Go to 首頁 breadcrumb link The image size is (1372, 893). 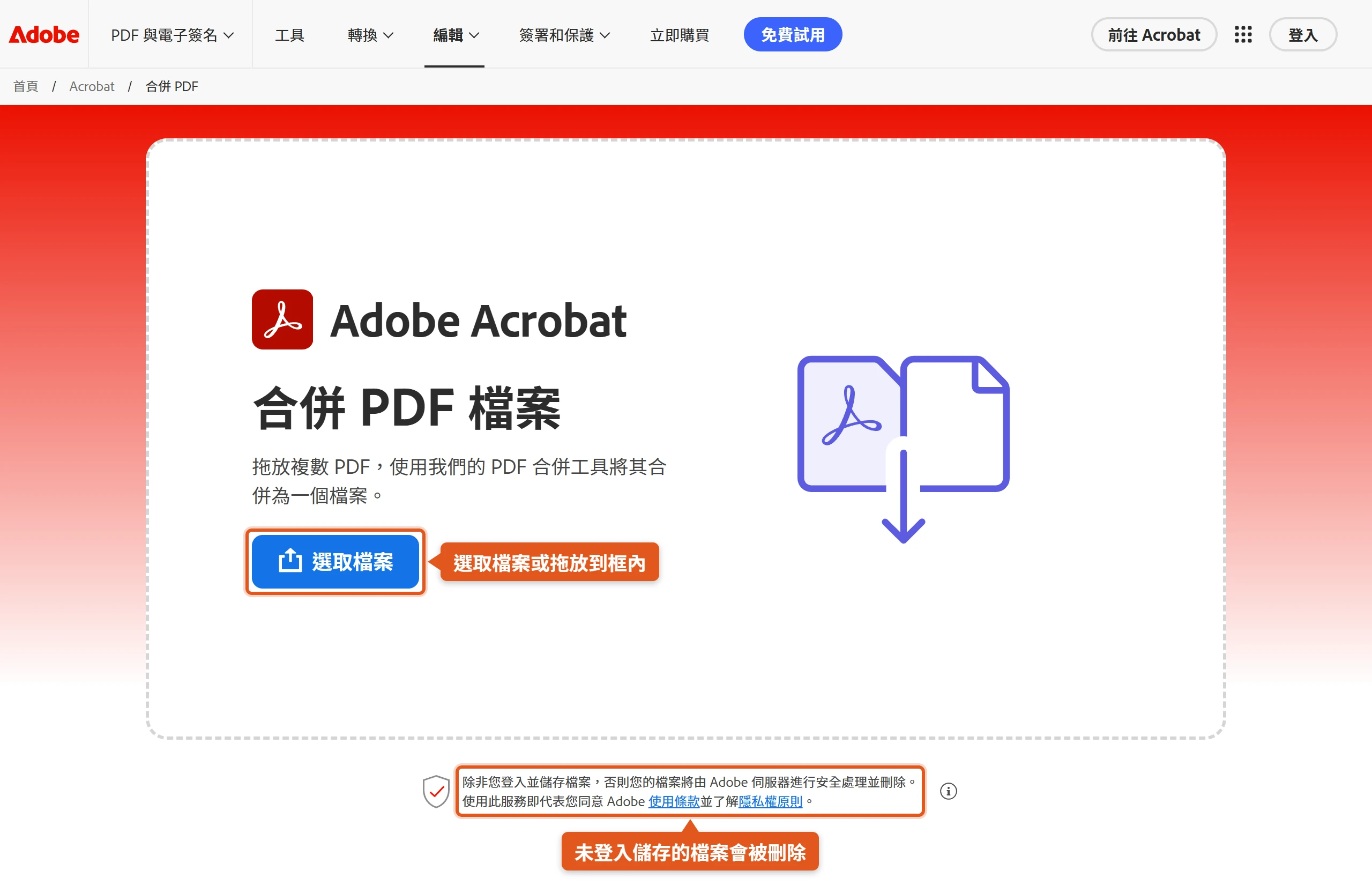(x=26, y=86)
